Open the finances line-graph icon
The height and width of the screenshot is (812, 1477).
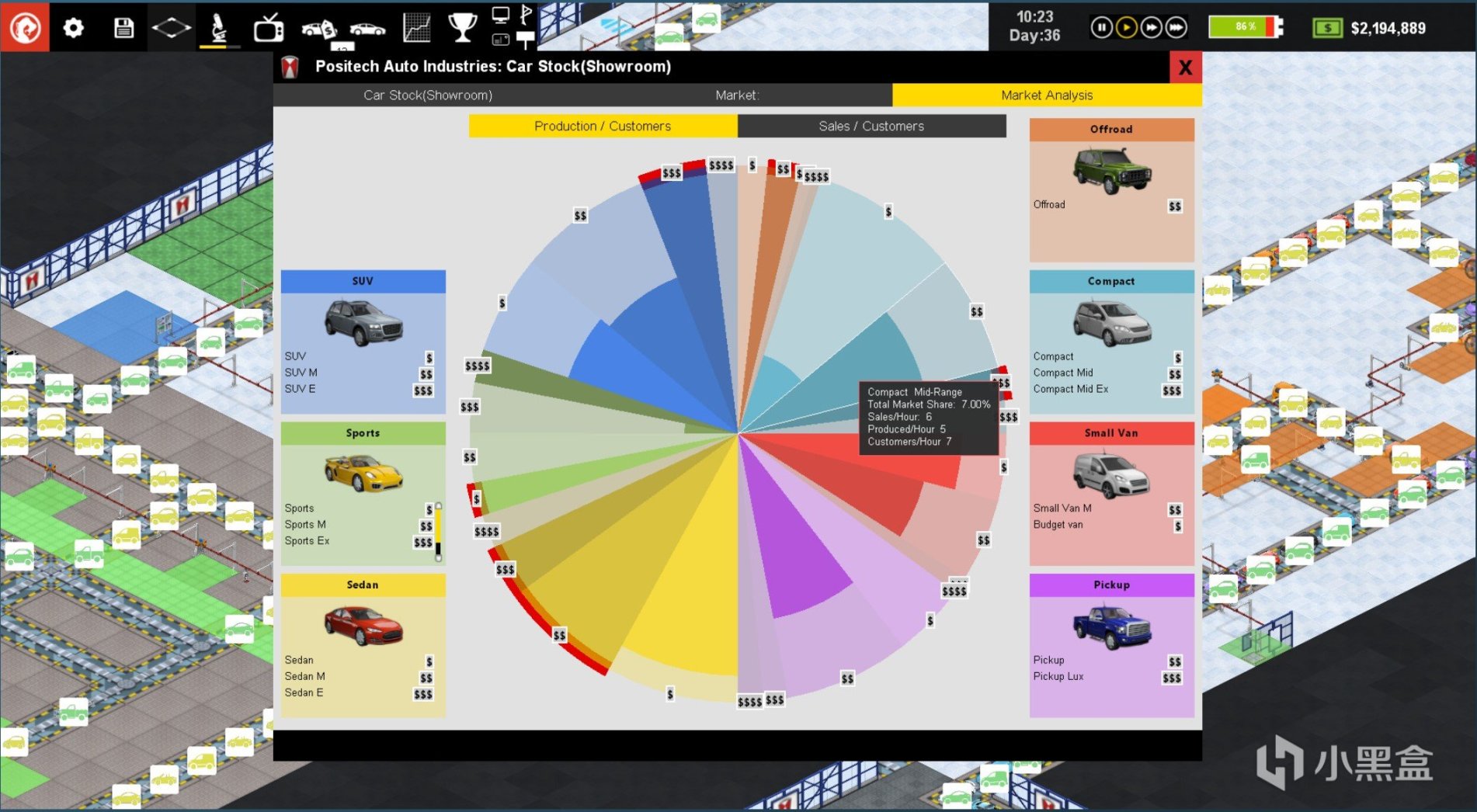point(417,29)
